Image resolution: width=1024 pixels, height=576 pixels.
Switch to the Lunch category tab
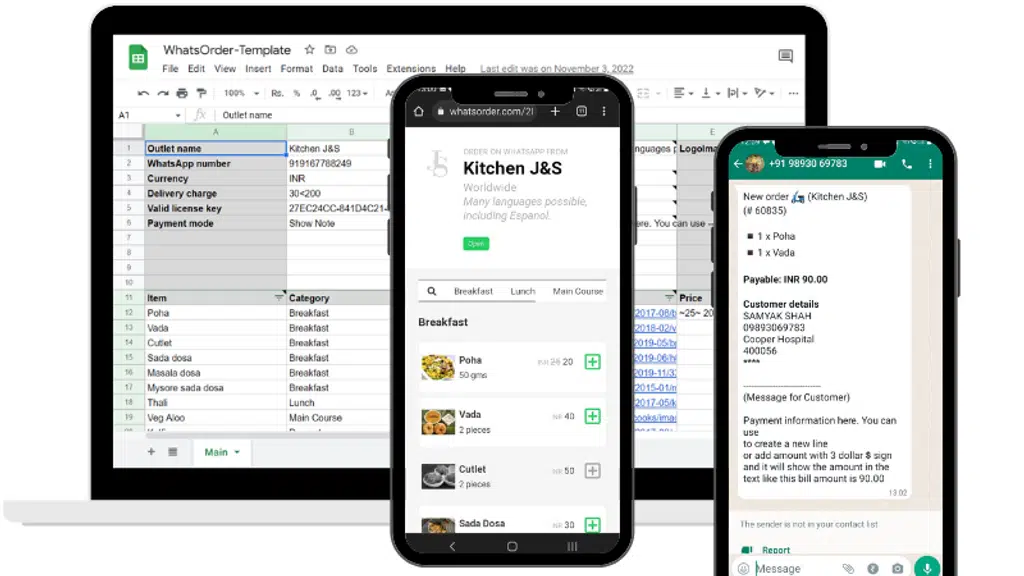[x=522, y=291]
